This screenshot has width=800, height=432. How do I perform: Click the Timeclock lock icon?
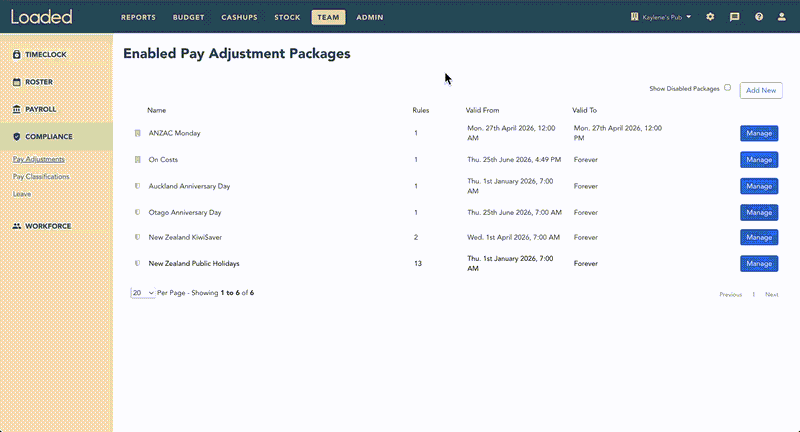tap(17, 54)
